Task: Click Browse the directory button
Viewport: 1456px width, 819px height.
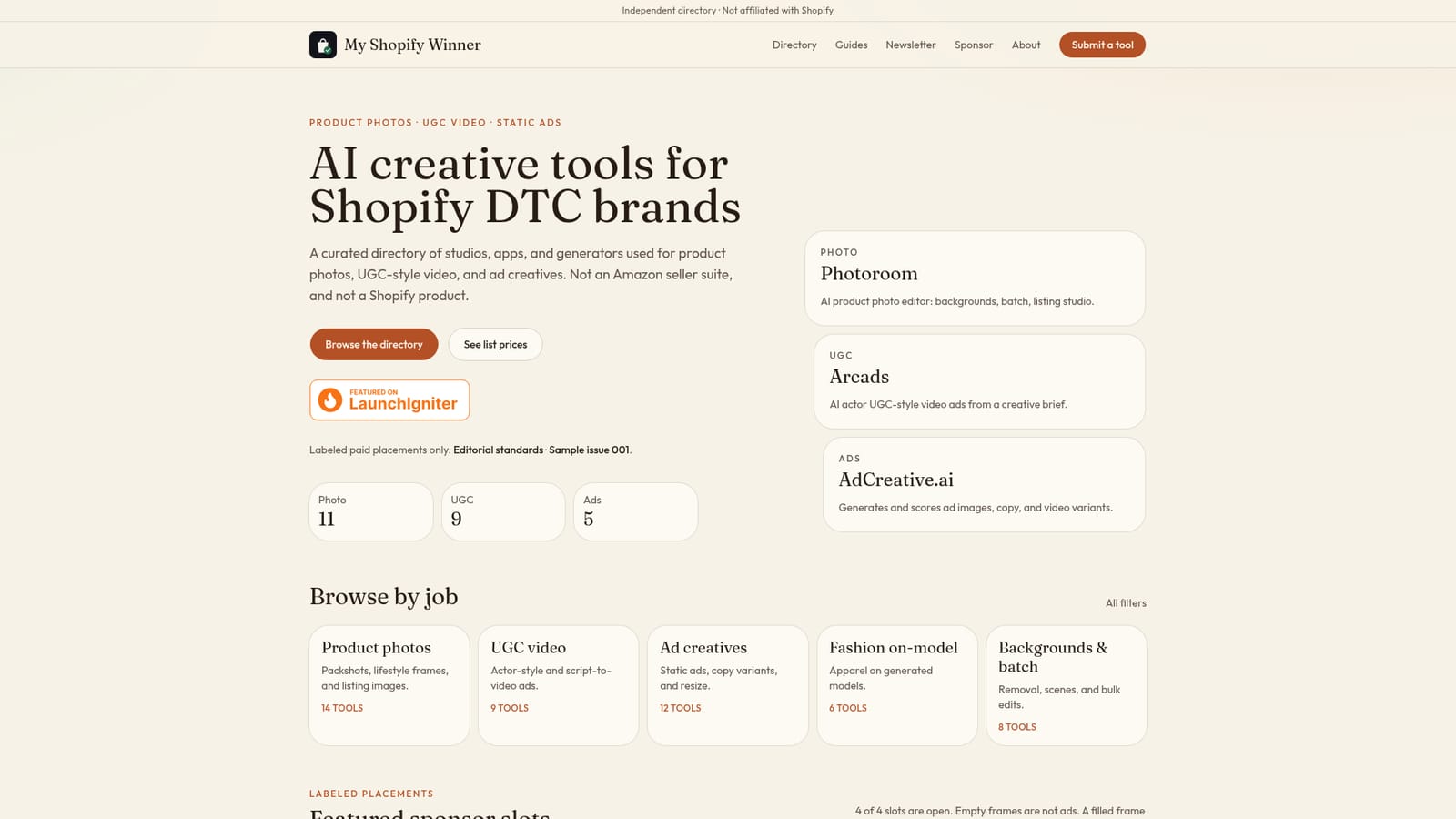Action: point(374,344)
